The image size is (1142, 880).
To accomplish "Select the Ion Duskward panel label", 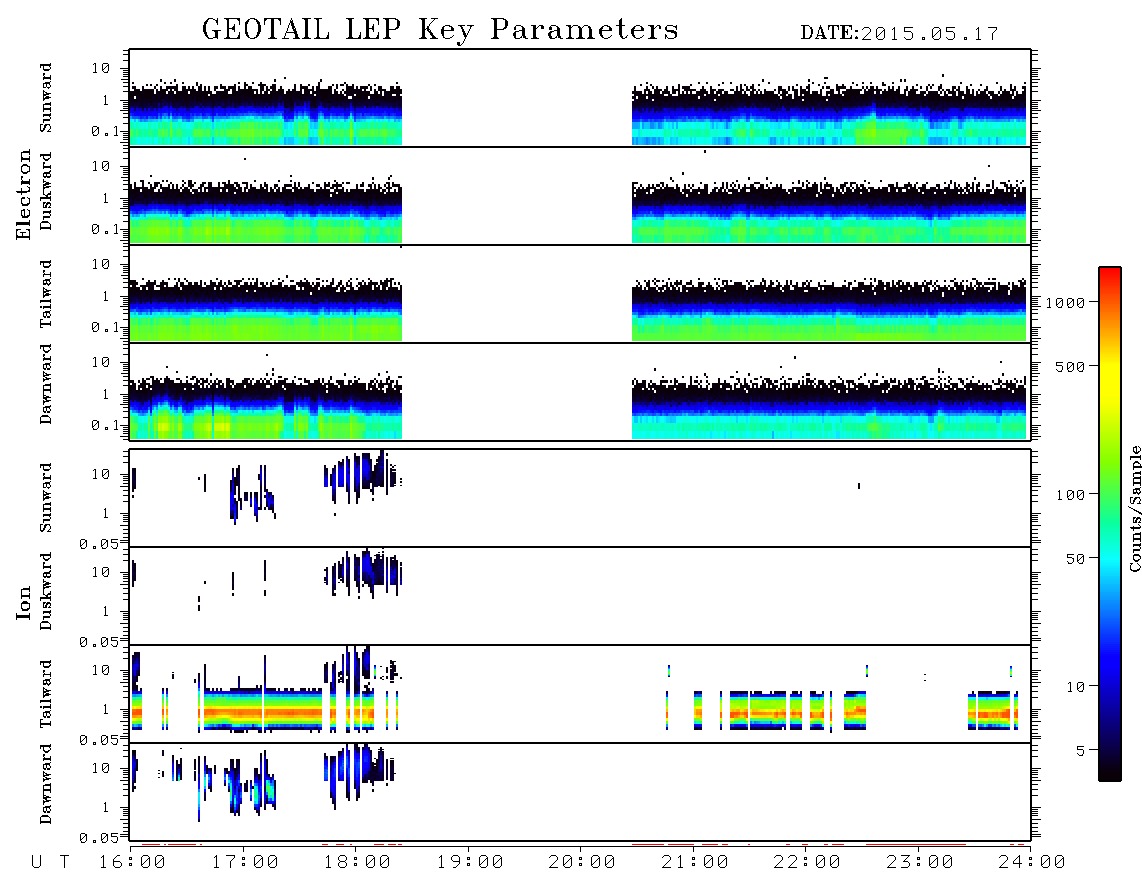I will click(x=46, y=591).
